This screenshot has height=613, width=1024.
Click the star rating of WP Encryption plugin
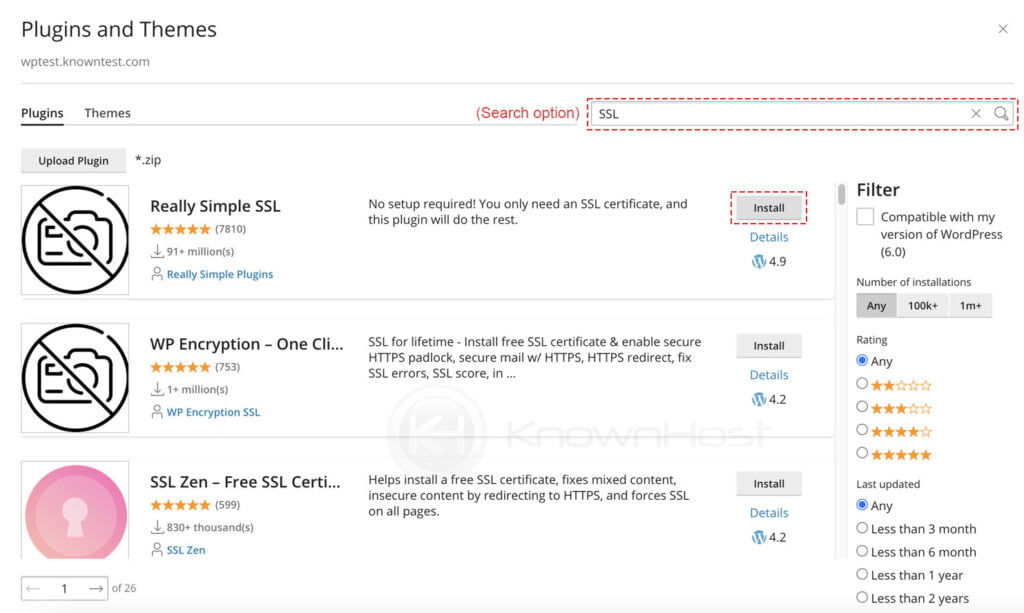[180, 367]
